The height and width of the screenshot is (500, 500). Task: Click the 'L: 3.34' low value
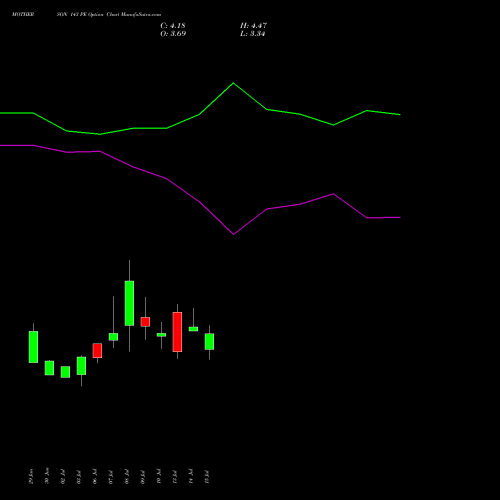(x=253, y=34)
